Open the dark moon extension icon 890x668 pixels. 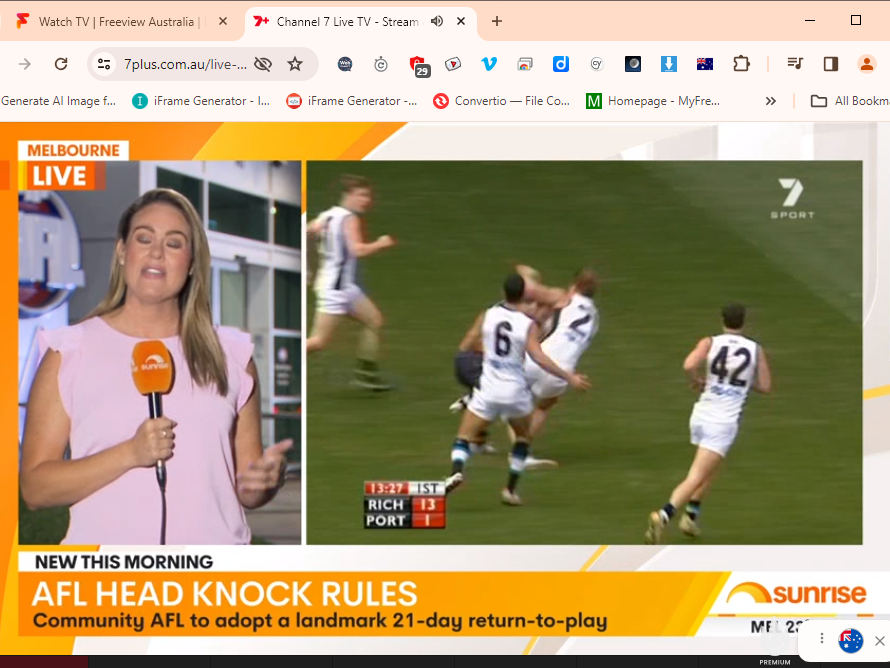click(633, 64)
